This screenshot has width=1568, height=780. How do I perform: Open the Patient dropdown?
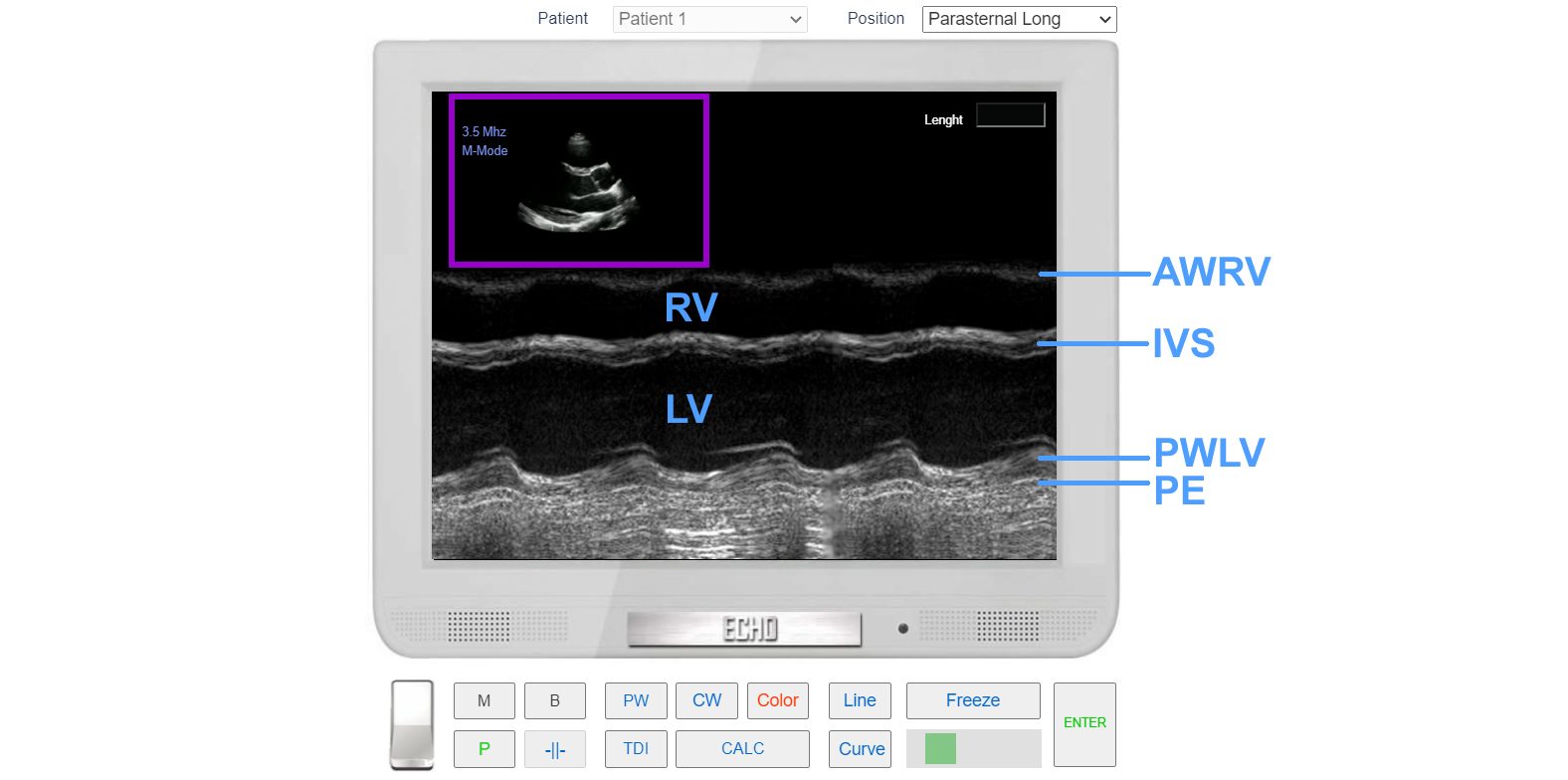coord(709,19)
